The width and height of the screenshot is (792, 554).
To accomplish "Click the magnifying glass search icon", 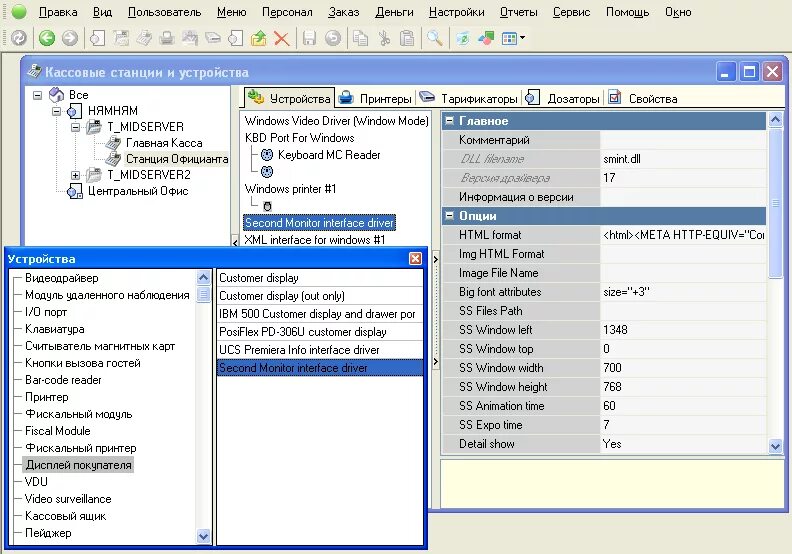I will coord(434,38).
